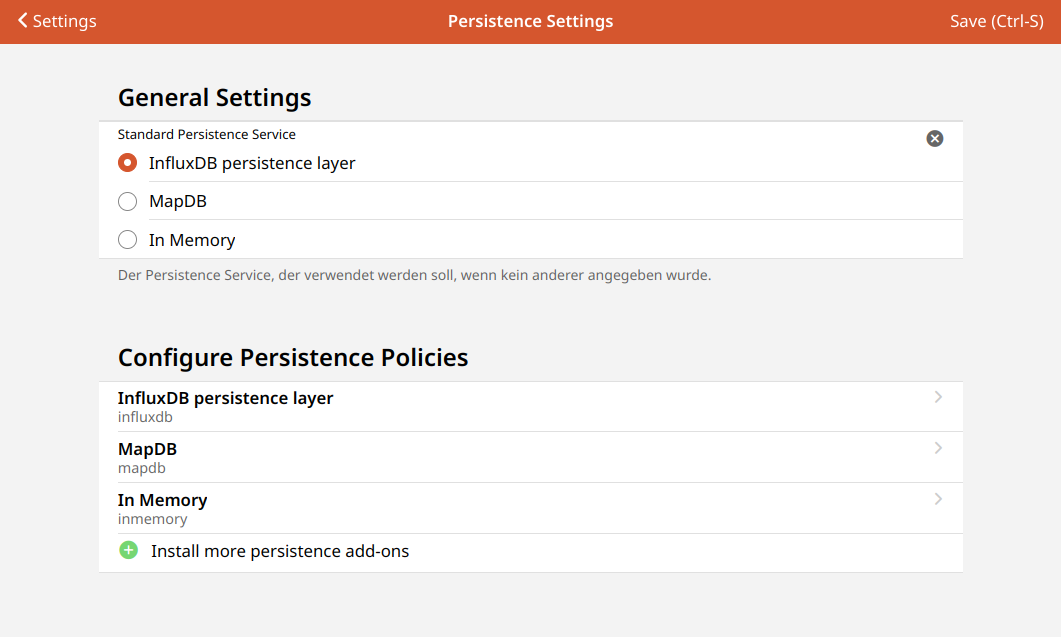Open the mapdb policy configuration chevron
1061x637 pixels.
click(x=938, y=448)
